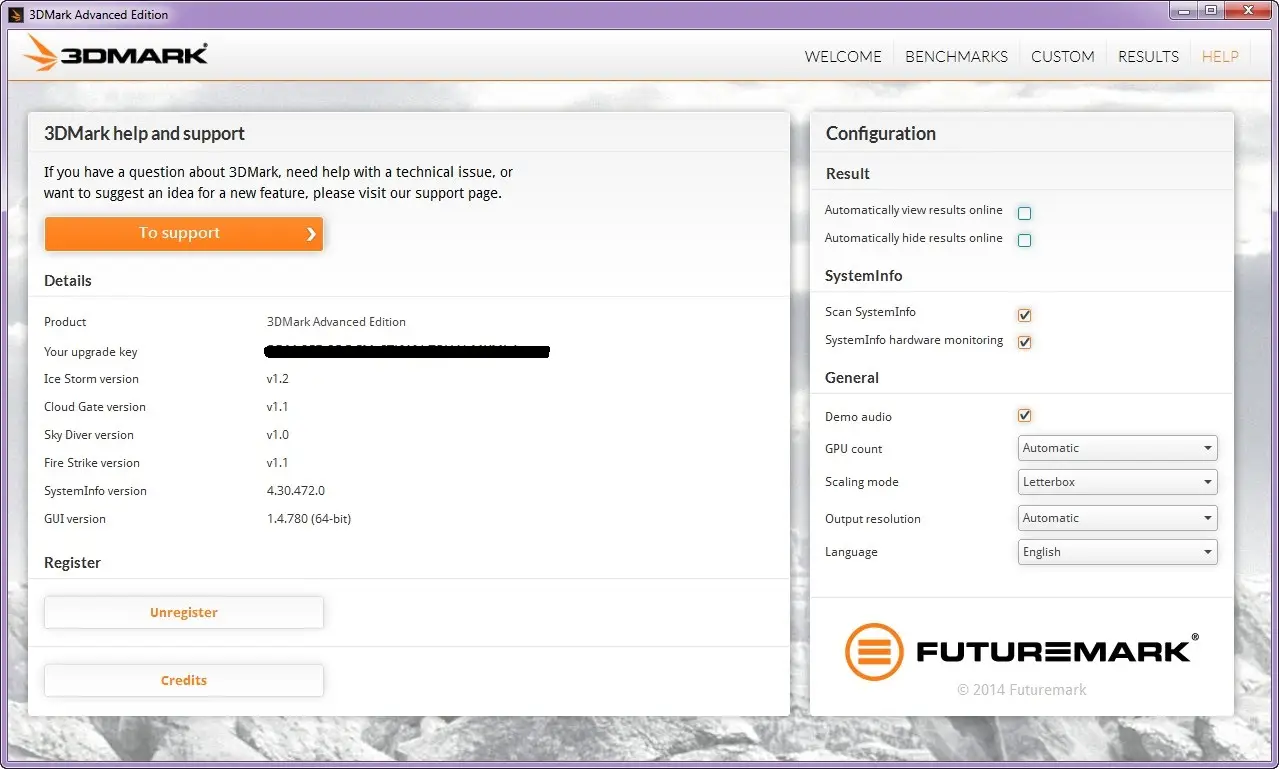1279x769 pixels.
Task: Go to the WELCOME tab
Action: click(x=843, y=57)
